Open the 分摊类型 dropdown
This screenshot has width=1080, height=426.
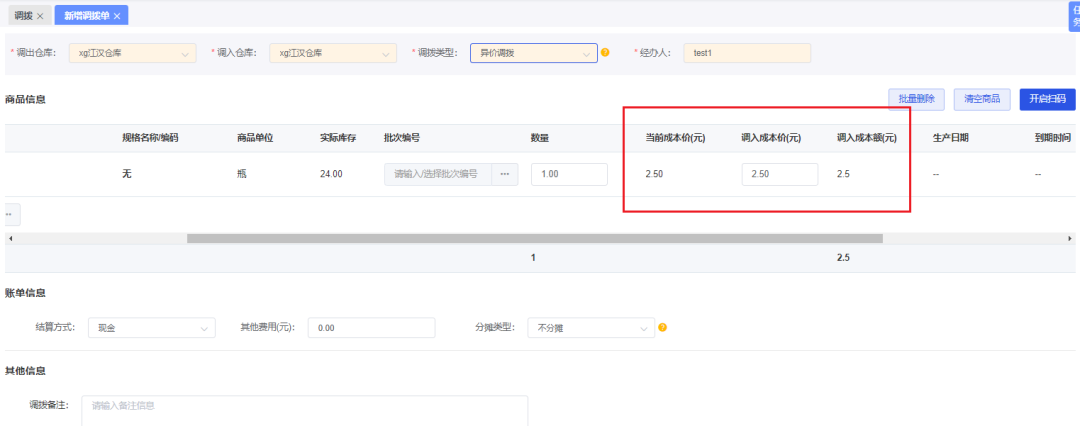tap(591, 328)
